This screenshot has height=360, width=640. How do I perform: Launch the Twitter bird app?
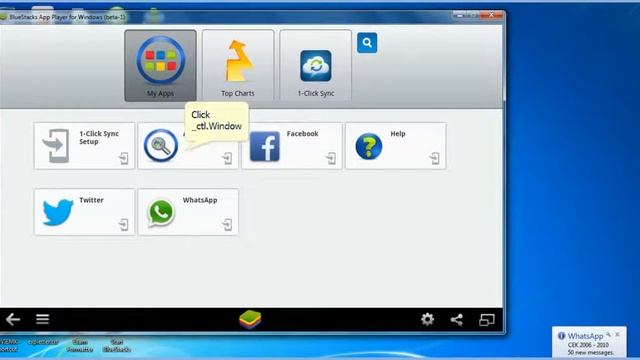pos(84,212)
